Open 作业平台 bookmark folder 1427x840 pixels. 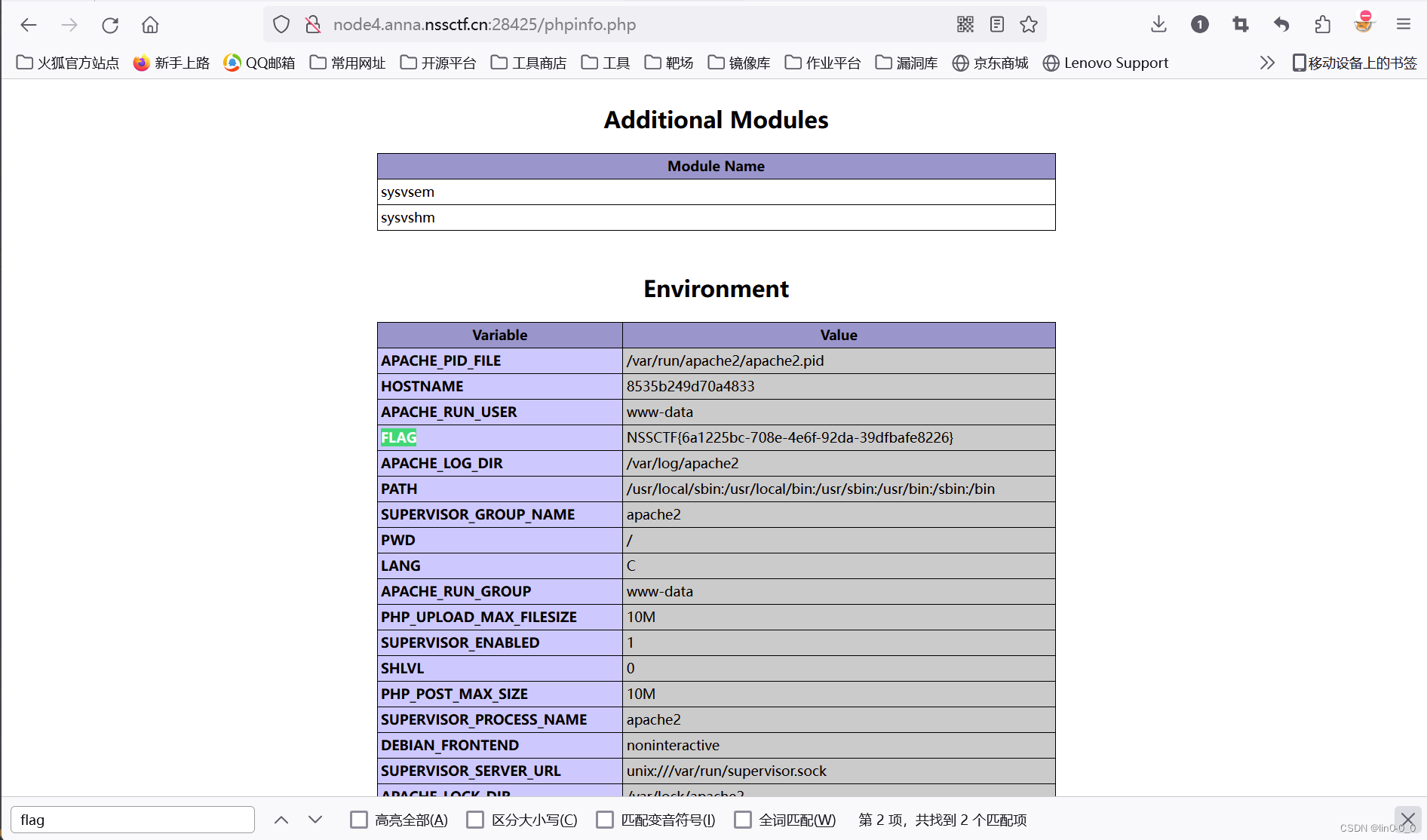pyautogui.click(x=823, y=63)
